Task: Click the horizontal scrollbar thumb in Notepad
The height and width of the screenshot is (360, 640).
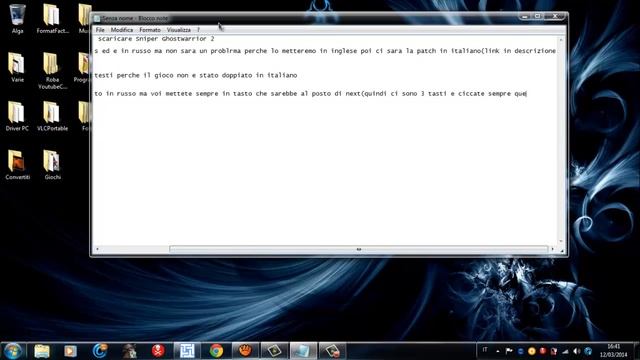Action: pos(358,249)
